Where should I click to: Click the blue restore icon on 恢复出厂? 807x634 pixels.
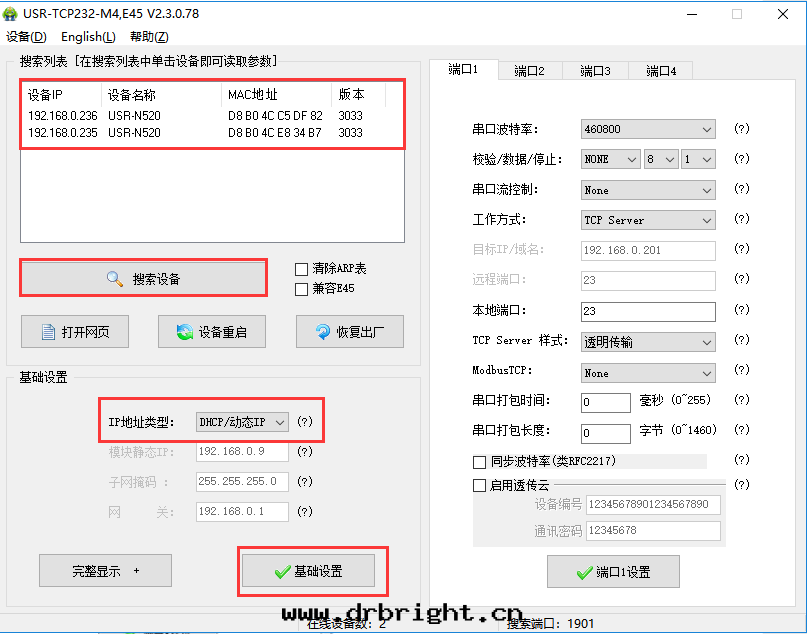click(x=323, y=332)
